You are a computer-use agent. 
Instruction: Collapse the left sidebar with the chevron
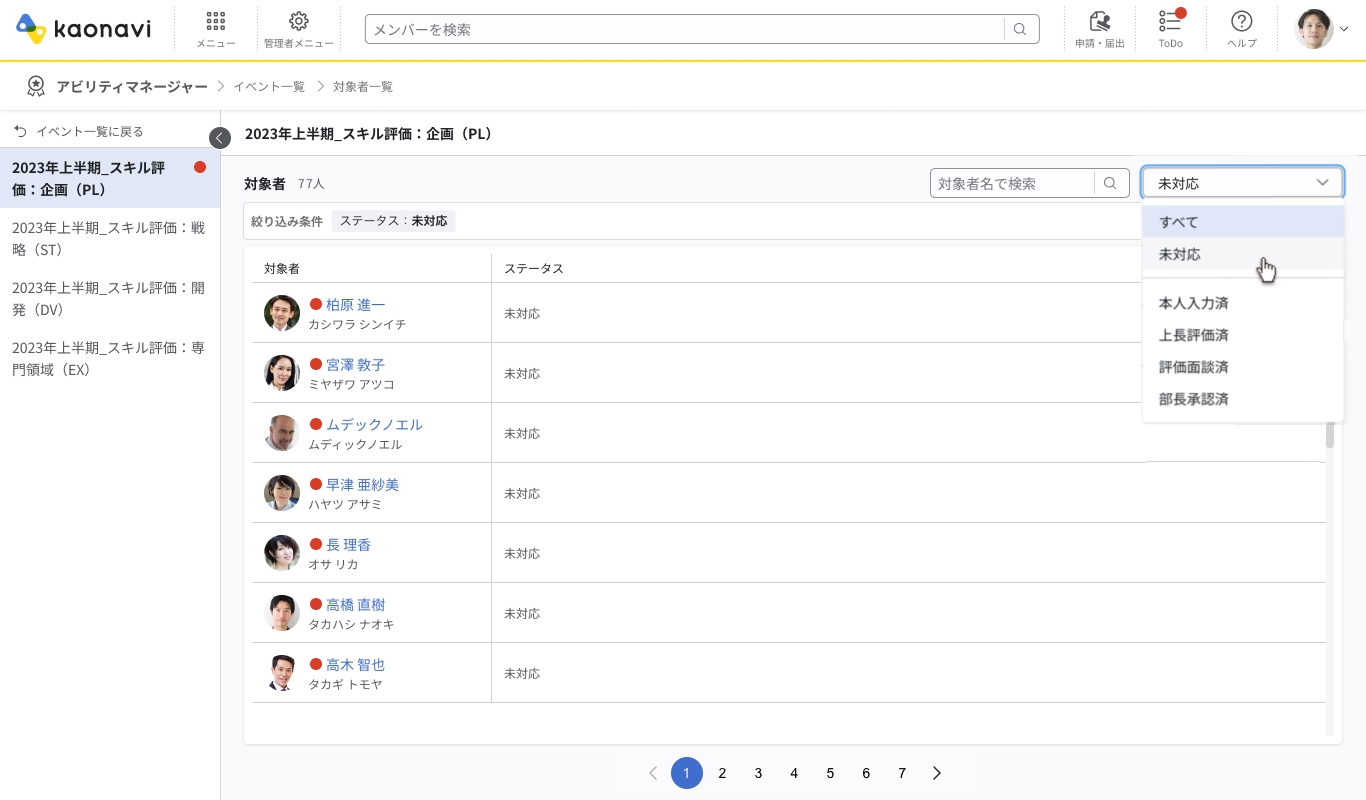pos(220,138)
